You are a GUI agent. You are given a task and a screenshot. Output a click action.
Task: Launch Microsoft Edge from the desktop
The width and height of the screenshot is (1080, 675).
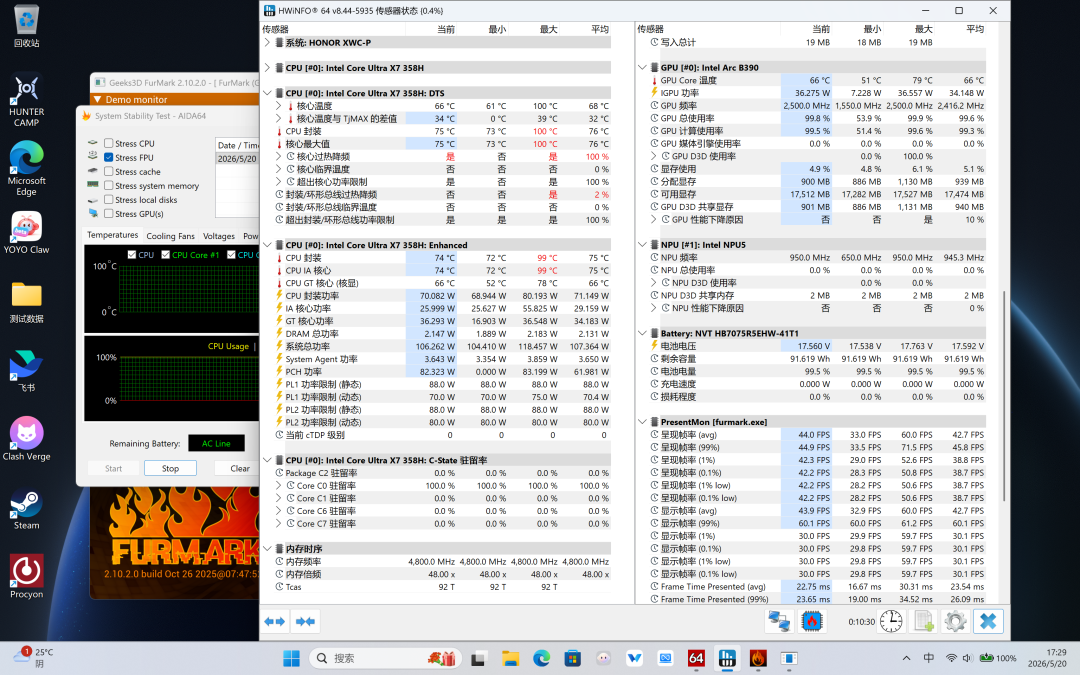tap(26, 169)
